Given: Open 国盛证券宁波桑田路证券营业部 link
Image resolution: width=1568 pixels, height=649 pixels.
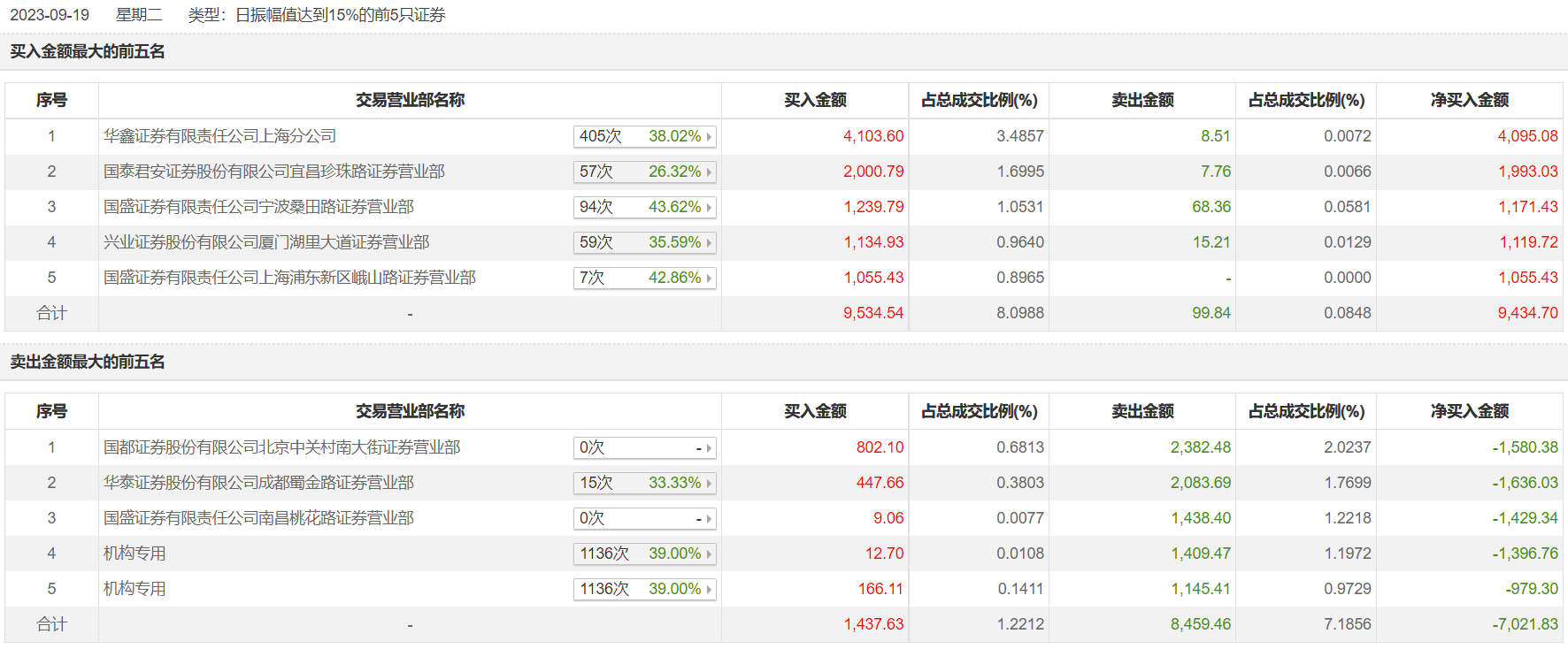Looking at the screenshot, I should (258, 207).
